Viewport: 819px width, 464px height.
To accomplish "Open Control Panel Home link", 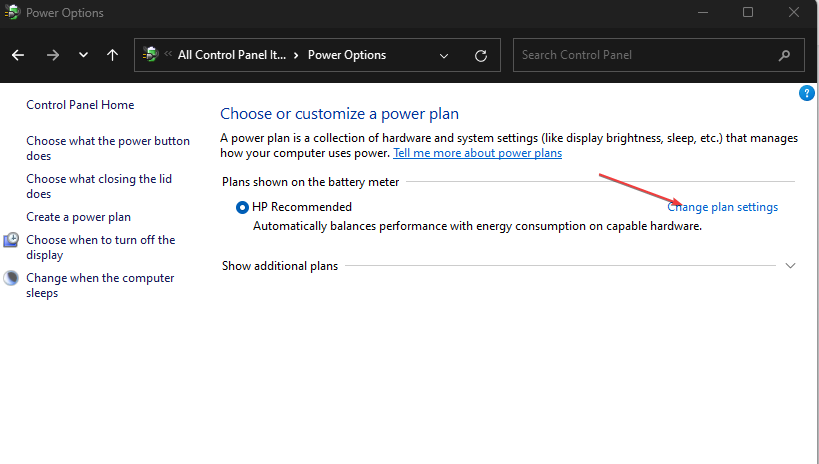I will (x=80, y=105).
